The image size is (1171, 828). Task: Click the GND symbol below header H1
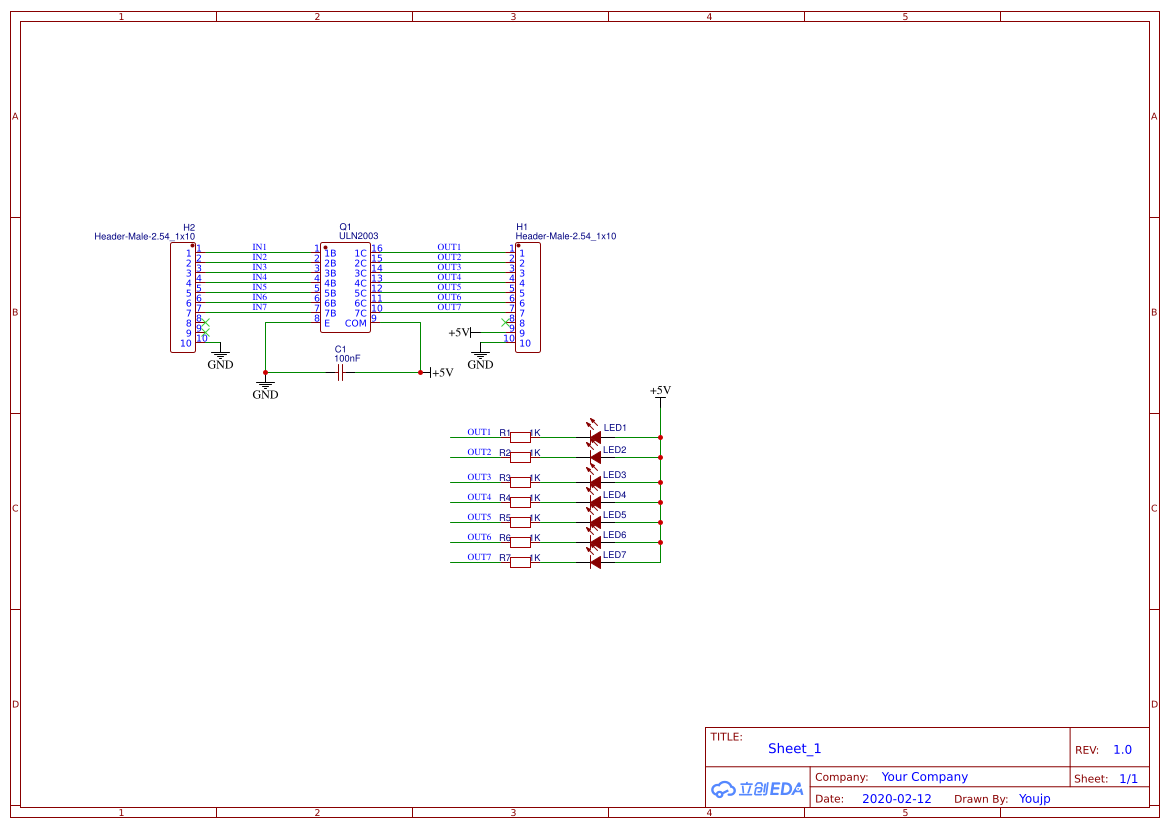click(x=480, y=358)
